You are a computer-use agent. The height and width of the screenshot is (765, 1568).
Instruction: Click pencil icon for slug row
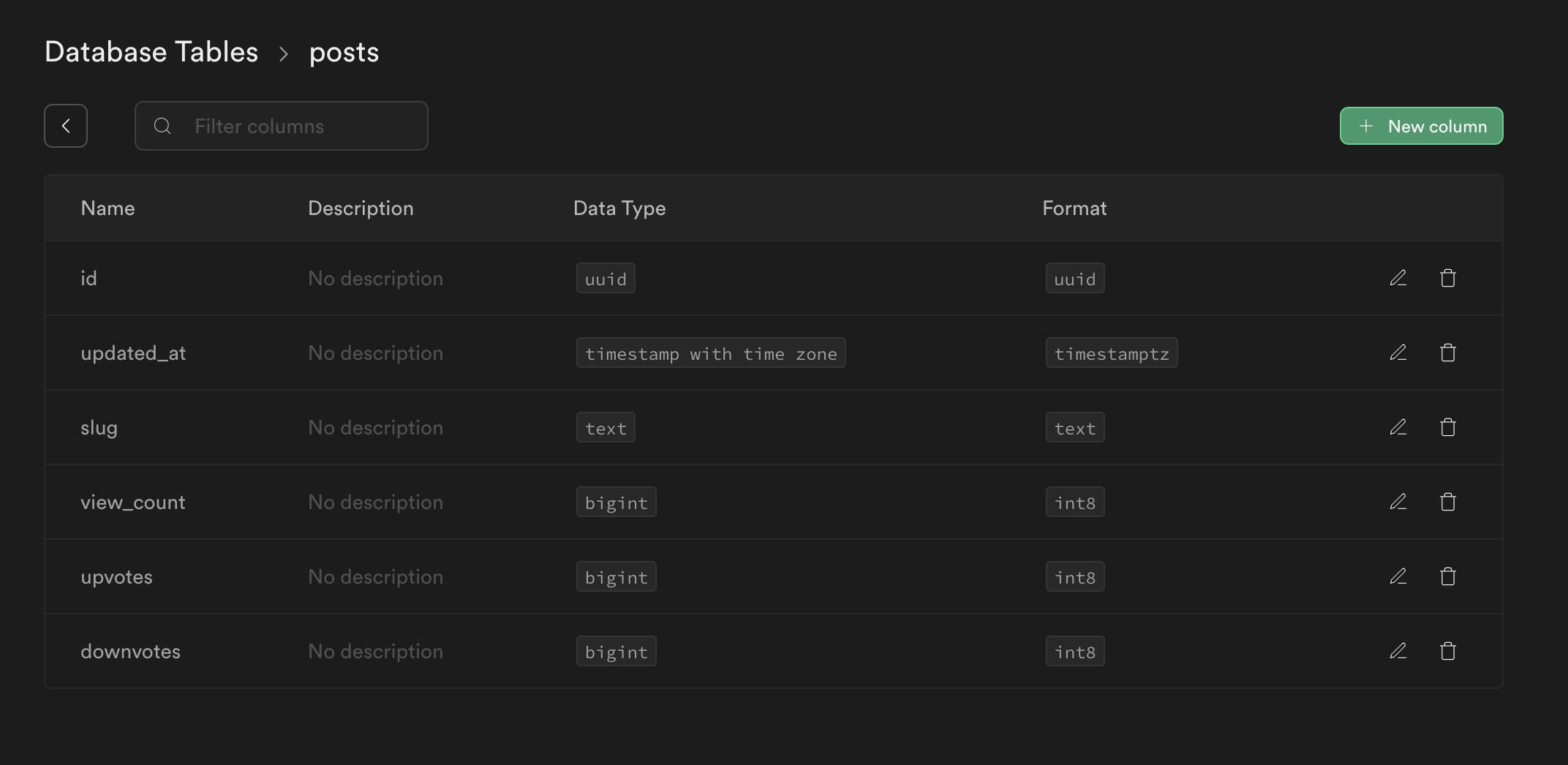click(x=1398, y=427)
